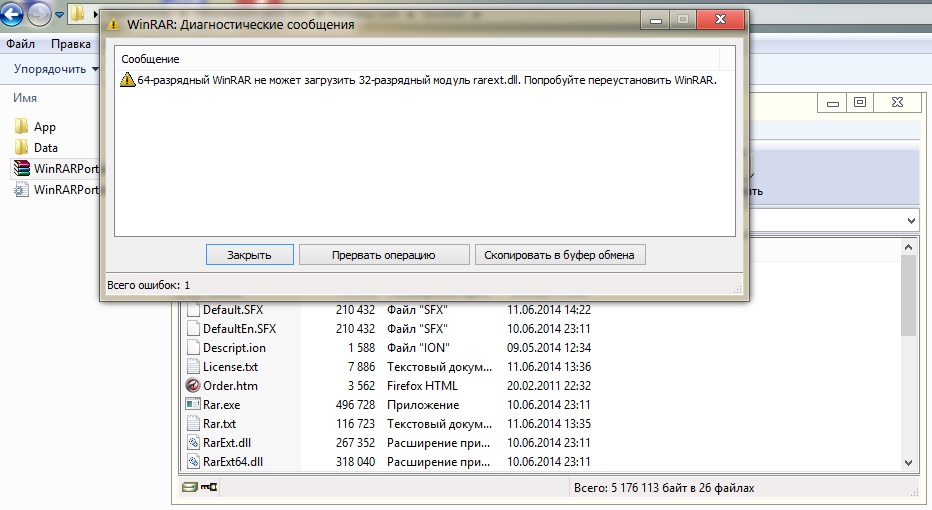Click WinRAR file list scroll up arrow
The width and height of the screenshot is (932, 510).
[x=908, y=247]
